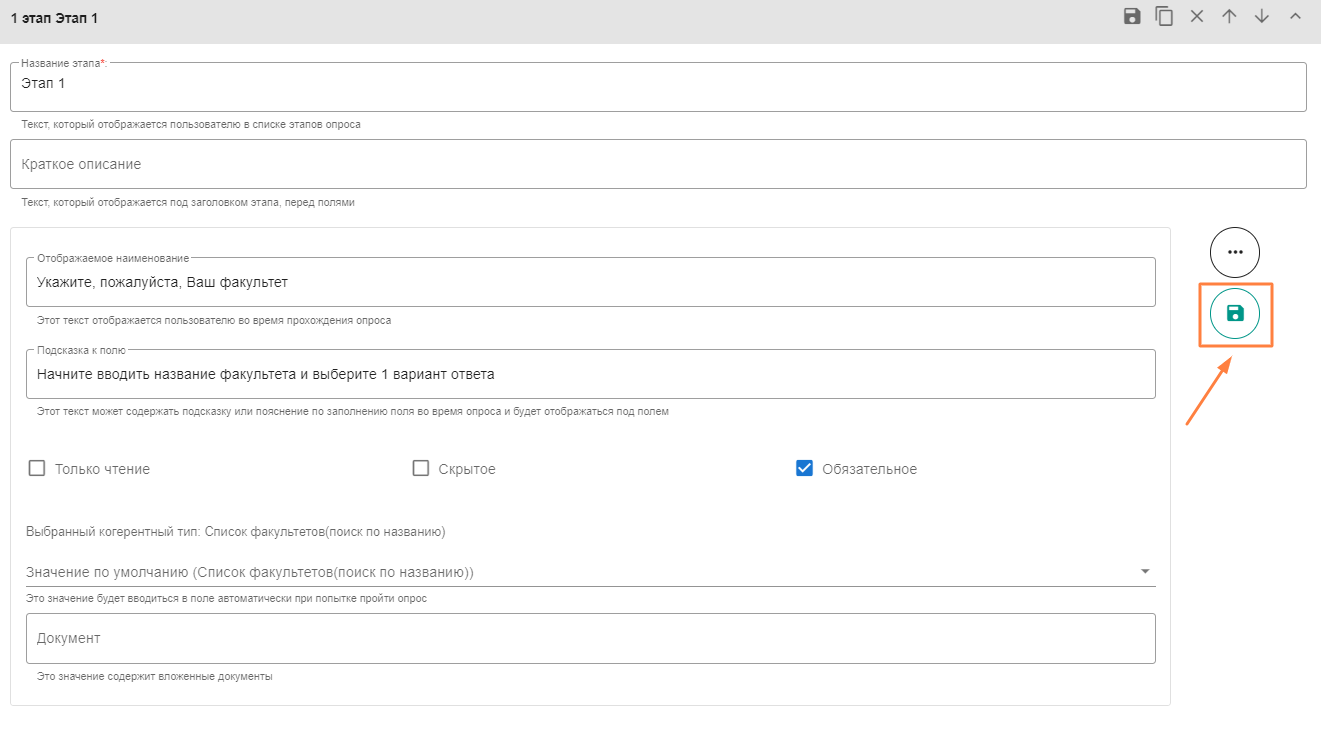Image resolution: width=1321 pixels, height=732 pixels.
Task: Click the 'Название этапа' input field
Action: click(657, 86)
